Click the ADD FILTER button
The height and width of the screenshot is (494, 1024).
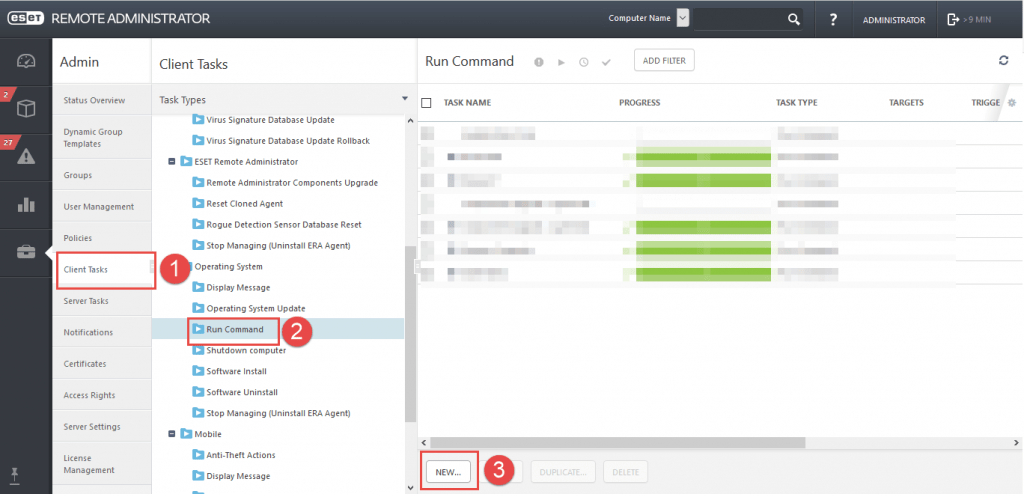pyautogui.click(x=664, y=60)
